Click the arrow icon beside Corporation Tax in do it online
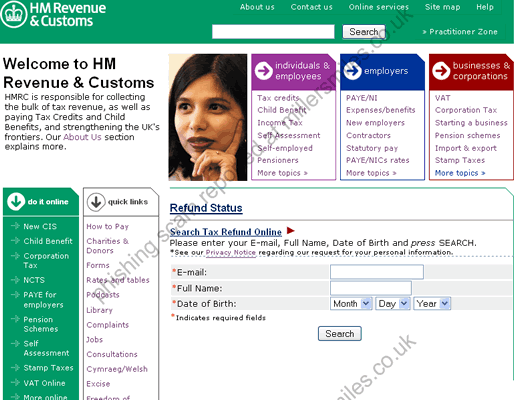 point(15,256)
